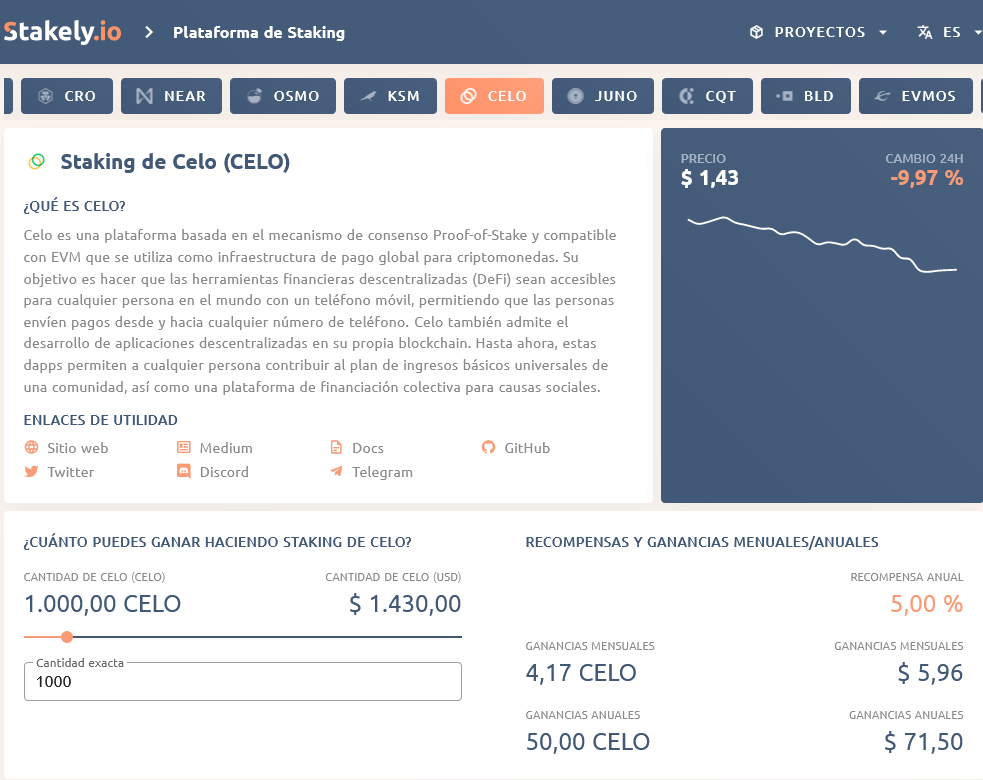This screenshot has width=983, height=780.
Task: Select the Sitio web globe icon
Action: pyautogui.click(x=31, y=447)
